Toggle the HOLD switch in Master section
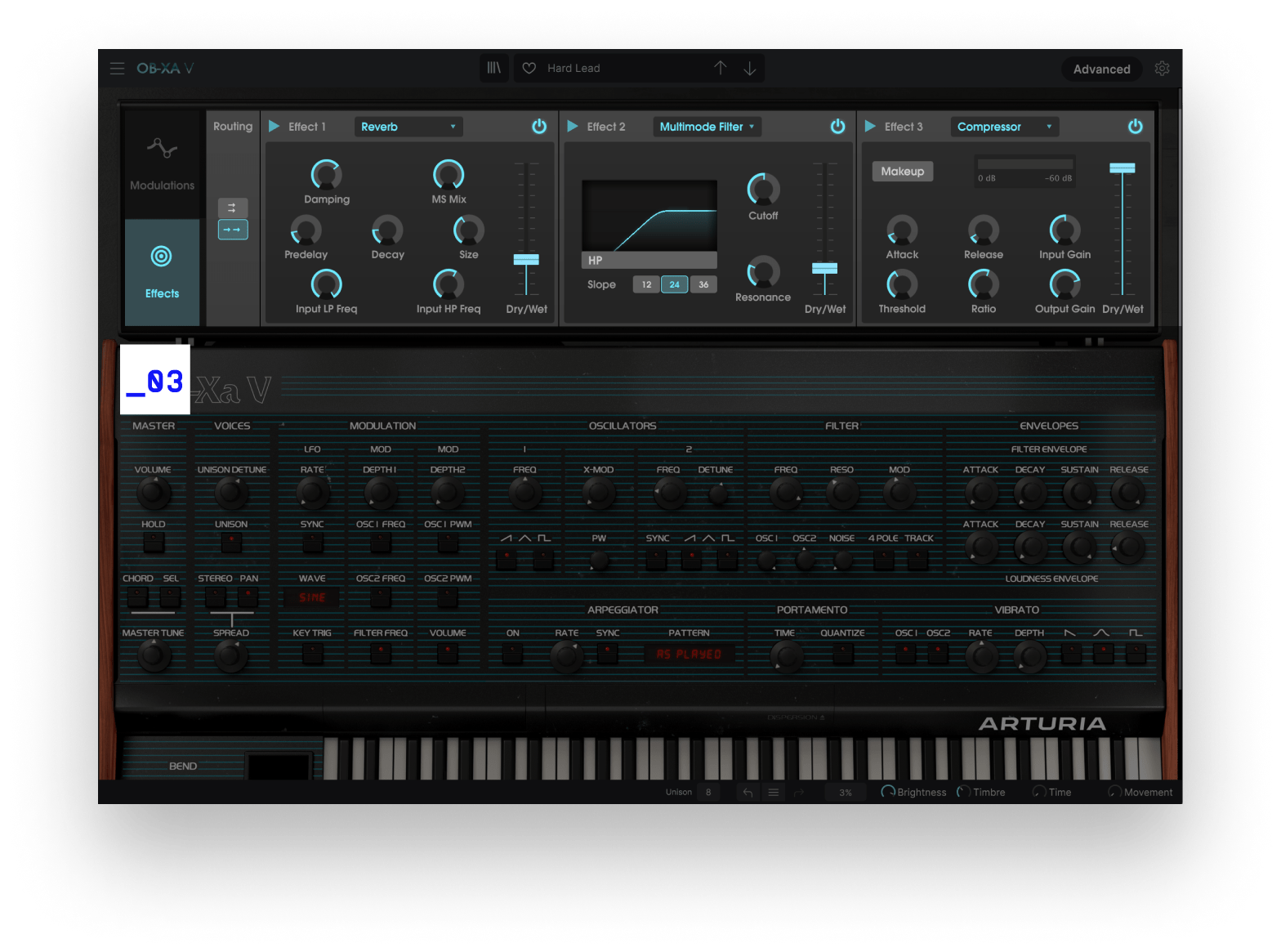This screenshot has height=952, width=1281. coord(154,541)
